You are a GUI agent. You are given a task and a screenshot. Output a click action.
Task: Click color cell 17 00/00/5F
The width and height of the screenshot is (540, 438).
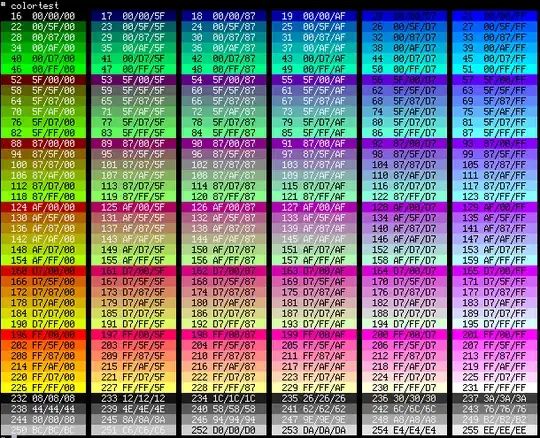(134, 16)
